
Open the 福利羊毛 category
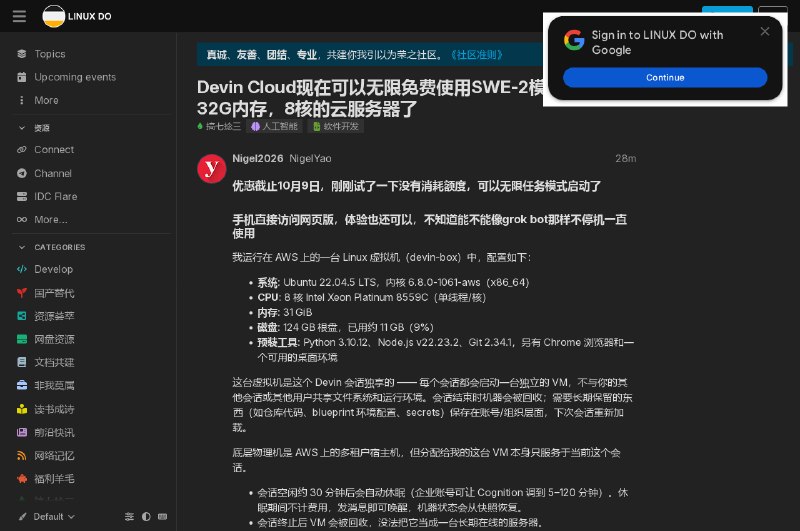tap(54, 479)
